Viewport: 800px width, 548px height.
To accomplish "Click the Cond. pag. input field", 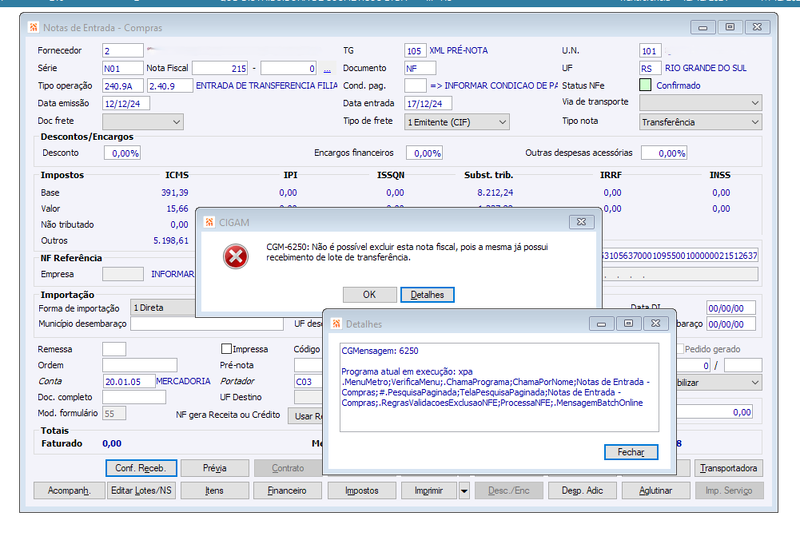I will [x=415, y=85].
